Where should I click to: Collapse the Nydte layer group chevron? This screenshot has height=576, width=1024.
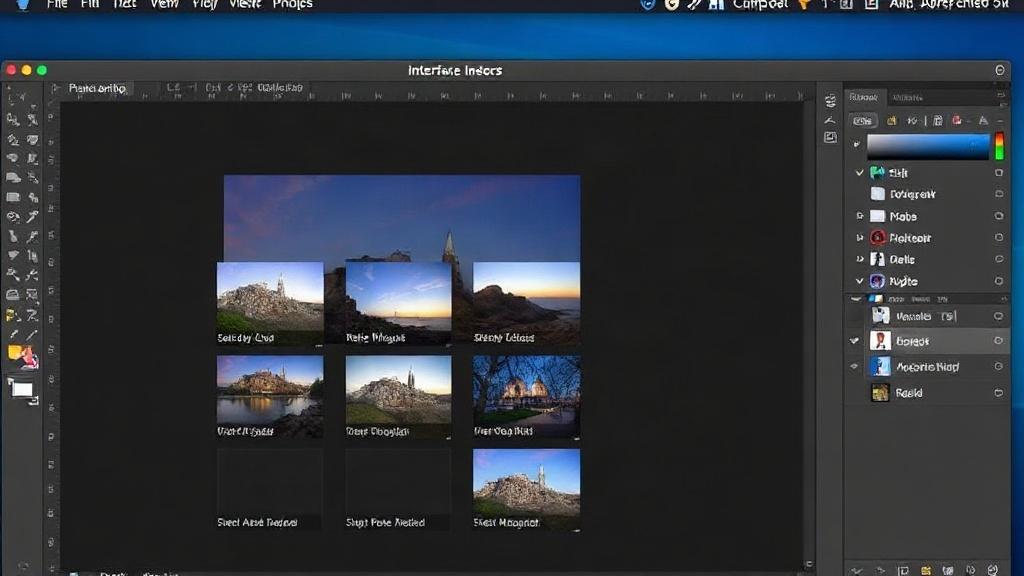(859, 281)
